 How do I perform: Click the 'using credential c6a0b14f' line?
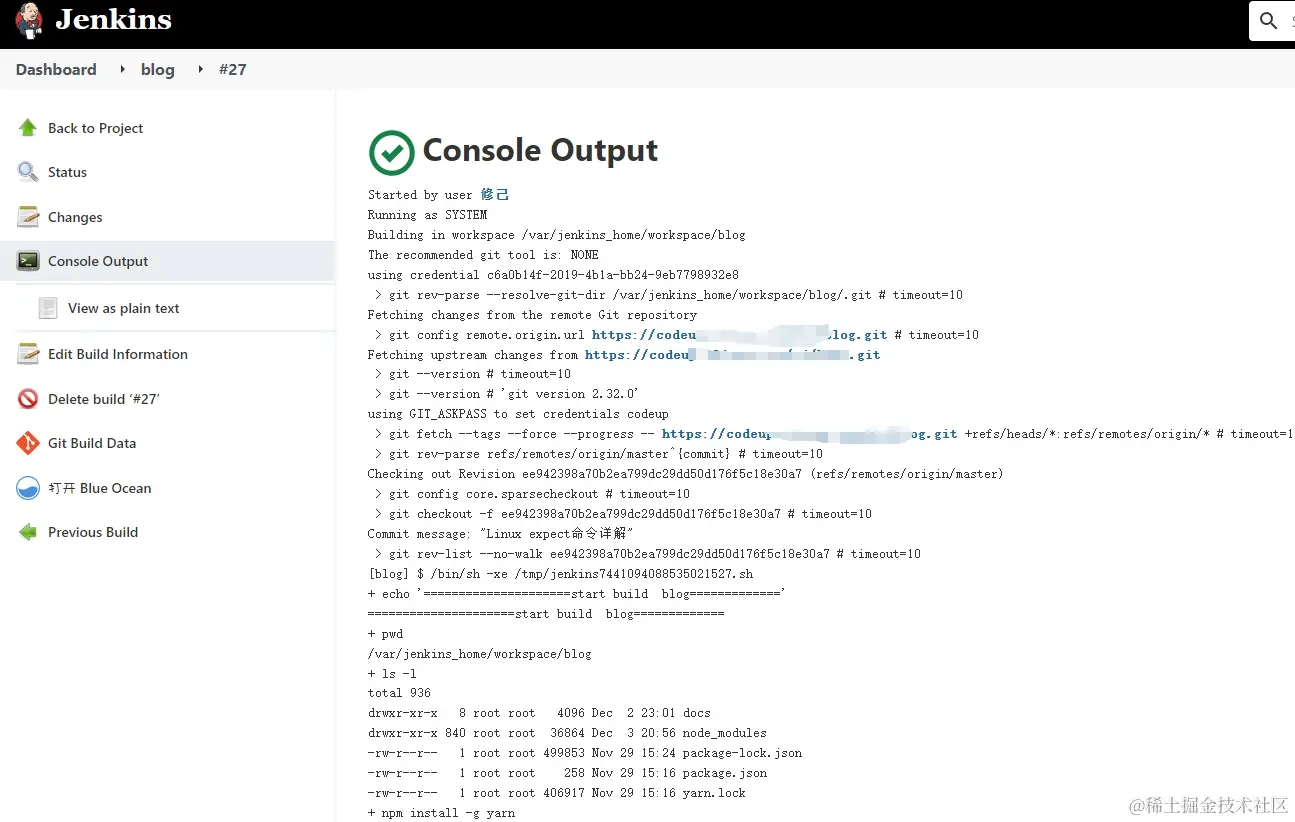[x=553, y=275]
